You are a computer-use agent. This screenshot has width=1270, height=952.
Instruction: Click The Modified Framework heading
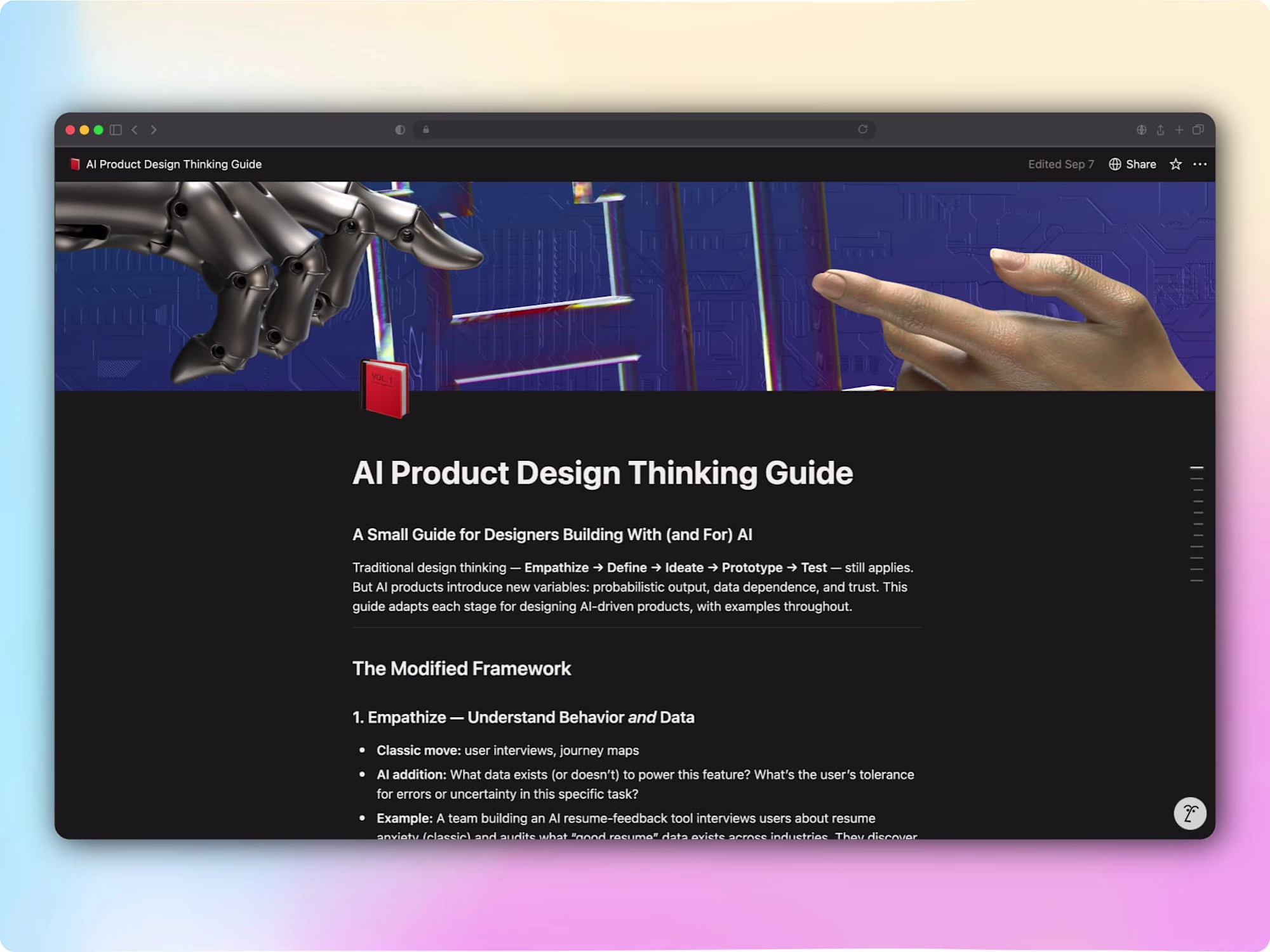[462, 668]
